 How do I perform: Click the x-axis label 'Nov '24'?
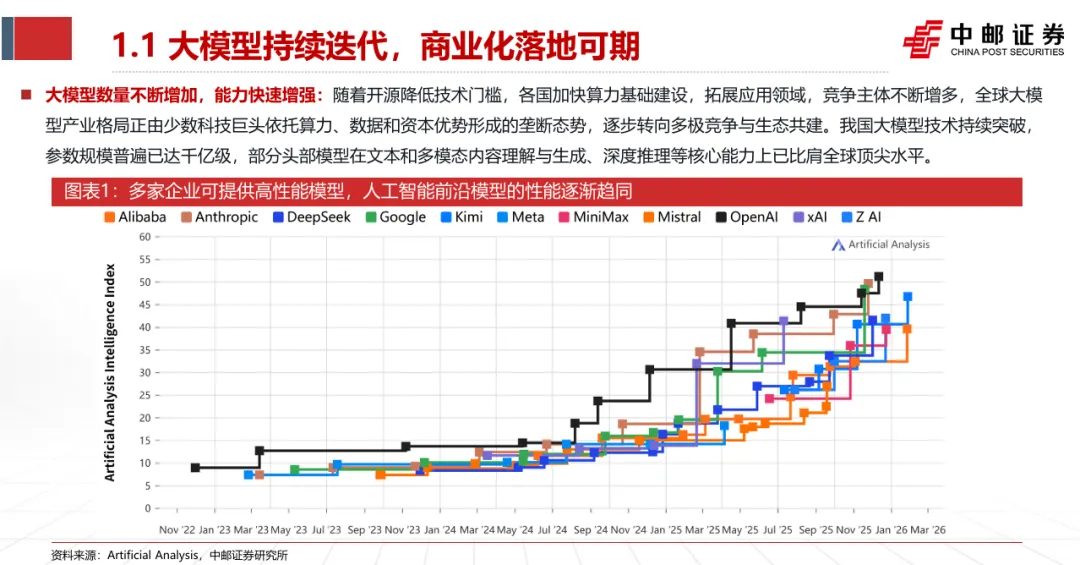pyautogui.click(x=628, y=530)
